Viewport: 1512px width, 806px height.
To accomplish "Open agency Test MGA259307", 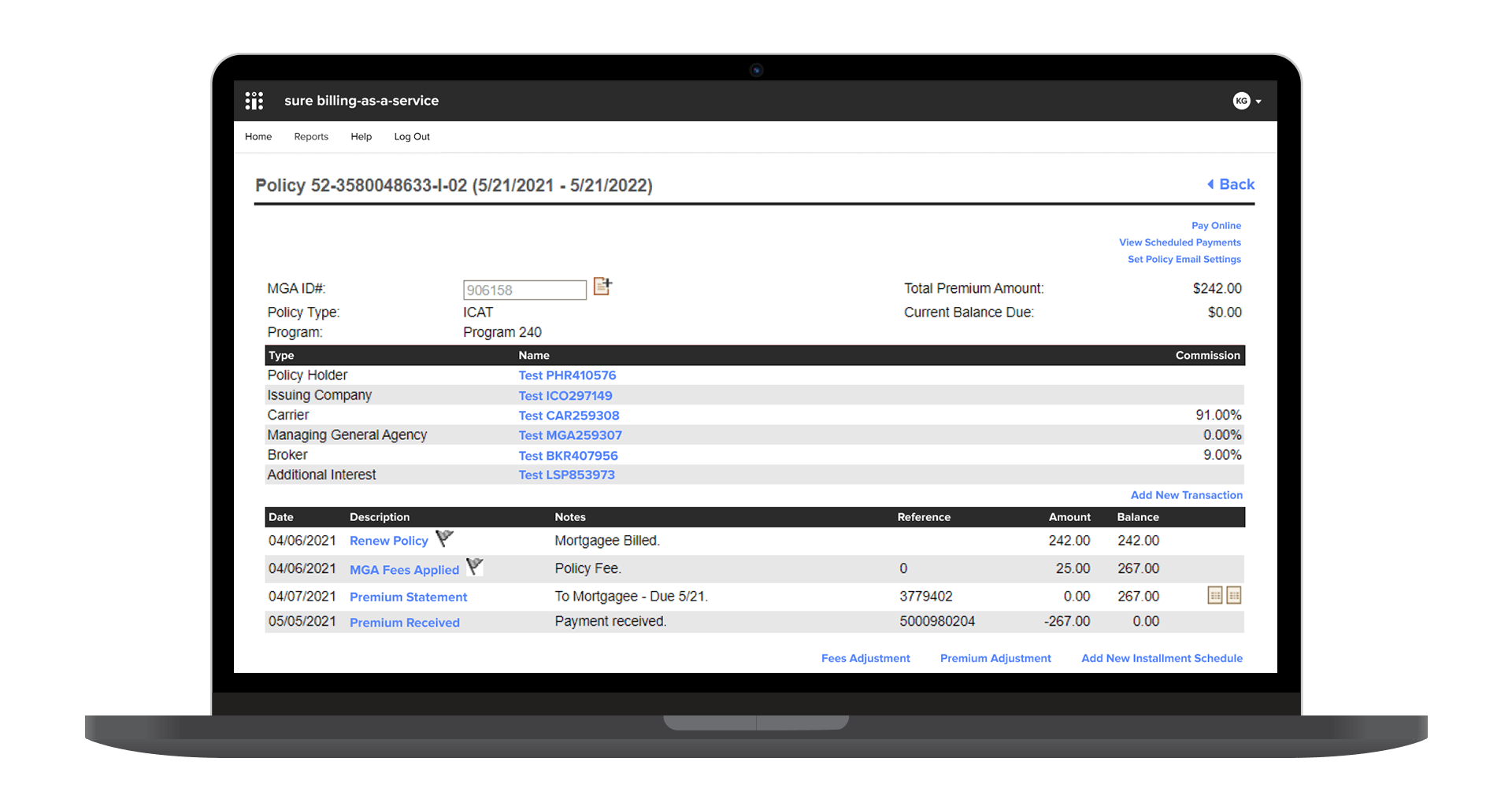I will pyautogui.click(x=570, y=435).
